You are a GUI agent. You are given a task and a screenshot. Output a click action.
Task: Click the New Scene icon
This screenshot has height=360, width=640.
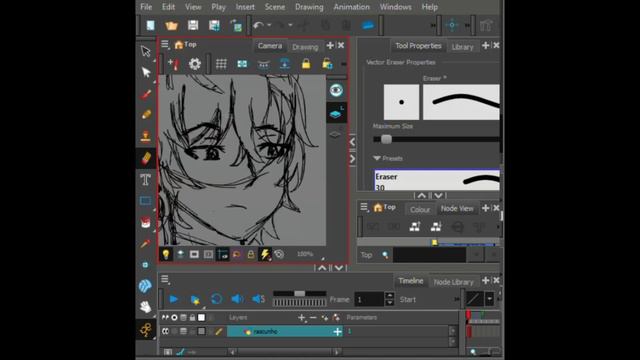click(151, 26)
